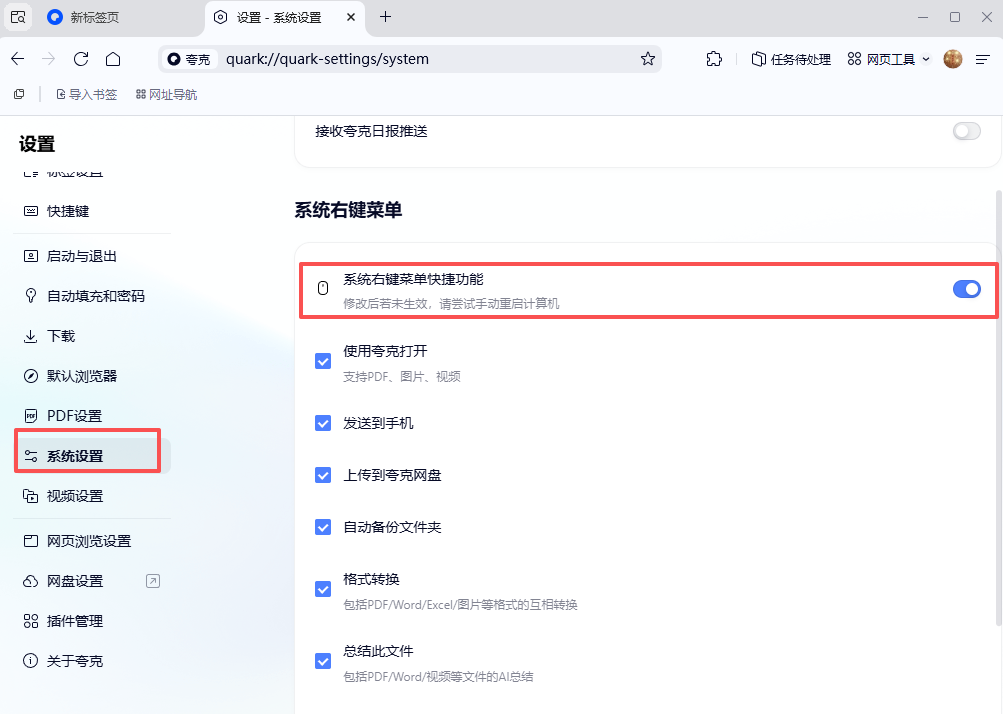Open user profile avatar

[x=952, y=59]
